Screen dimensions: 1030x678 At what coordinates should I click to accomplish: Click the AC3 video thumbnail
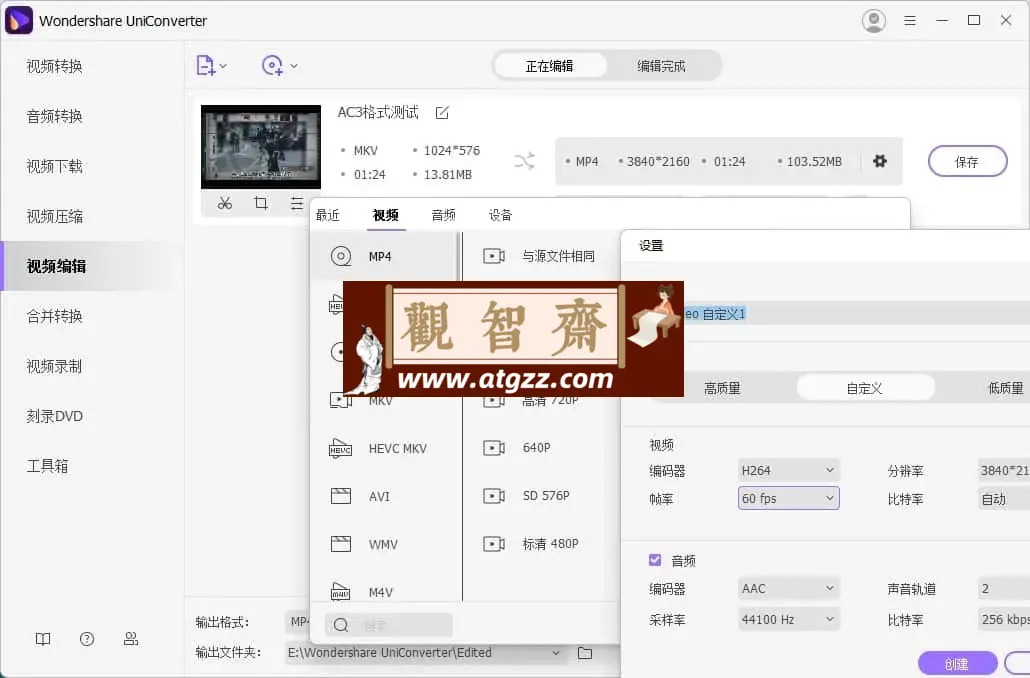(261, 147)
